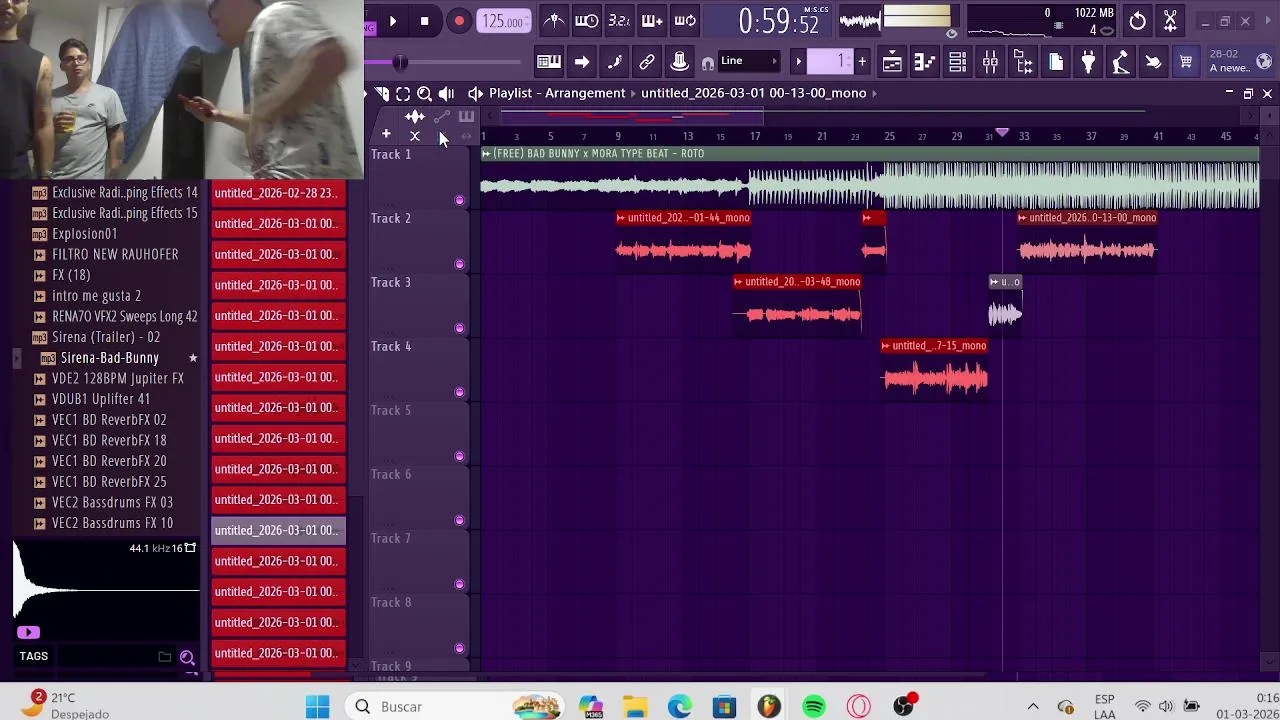Click the playlist pencil draw tool icon
This screenshot has width=1280, height=720.
381,93
